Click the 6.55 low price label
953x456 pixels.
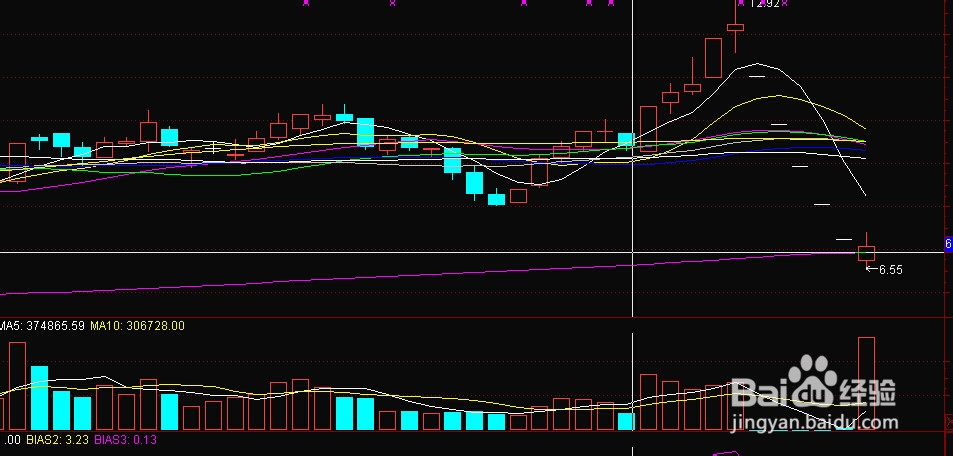(891, 270)
